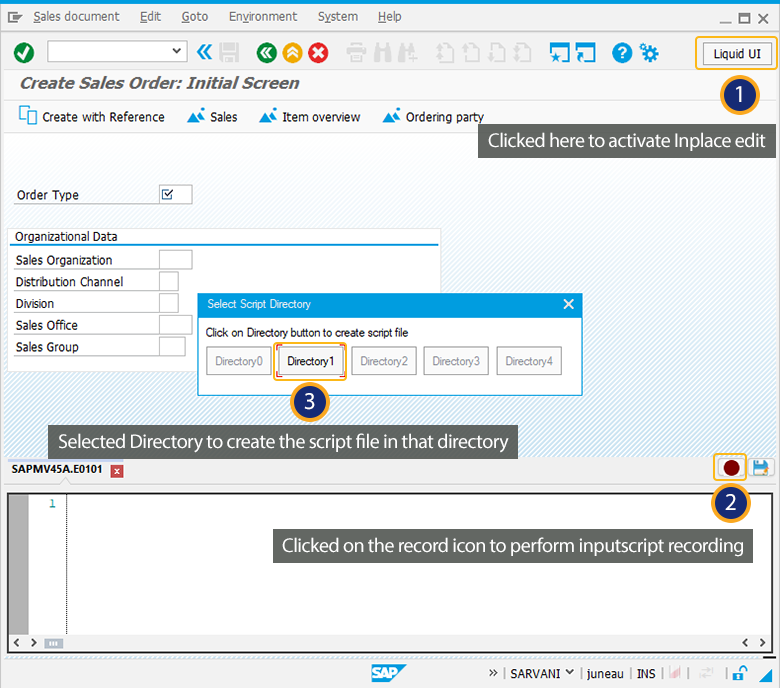Click the Sales Group input field
This screenshot has width=780, height=688.
[172, 346]
